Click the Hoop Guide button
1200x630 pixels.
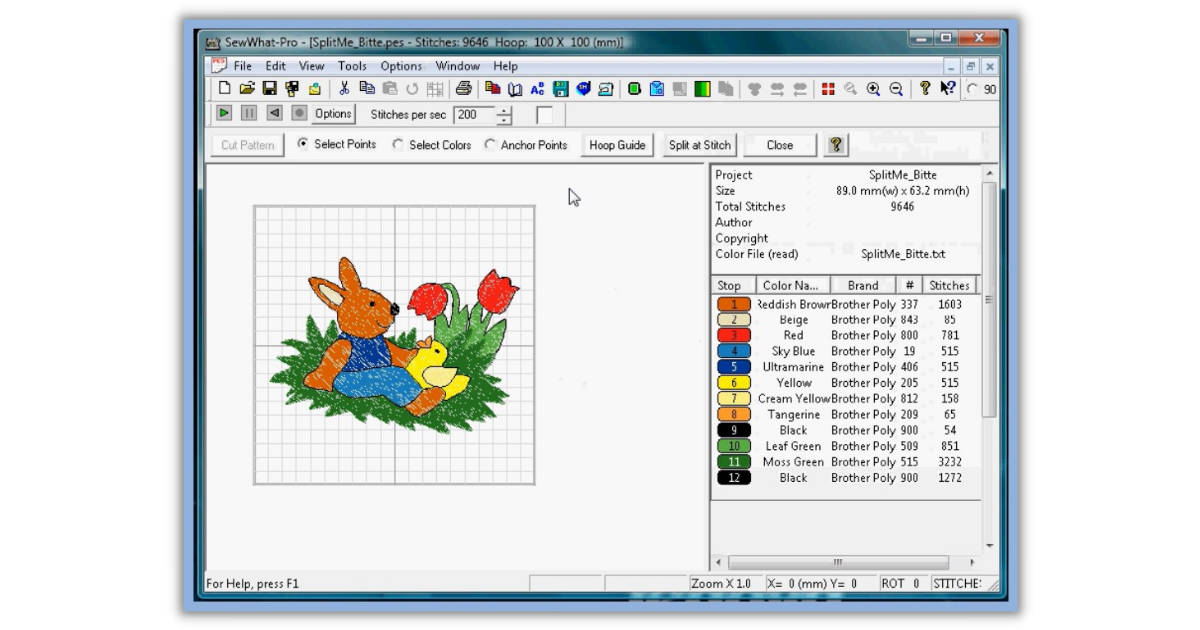pyautogui.click(x=617, y=145)
